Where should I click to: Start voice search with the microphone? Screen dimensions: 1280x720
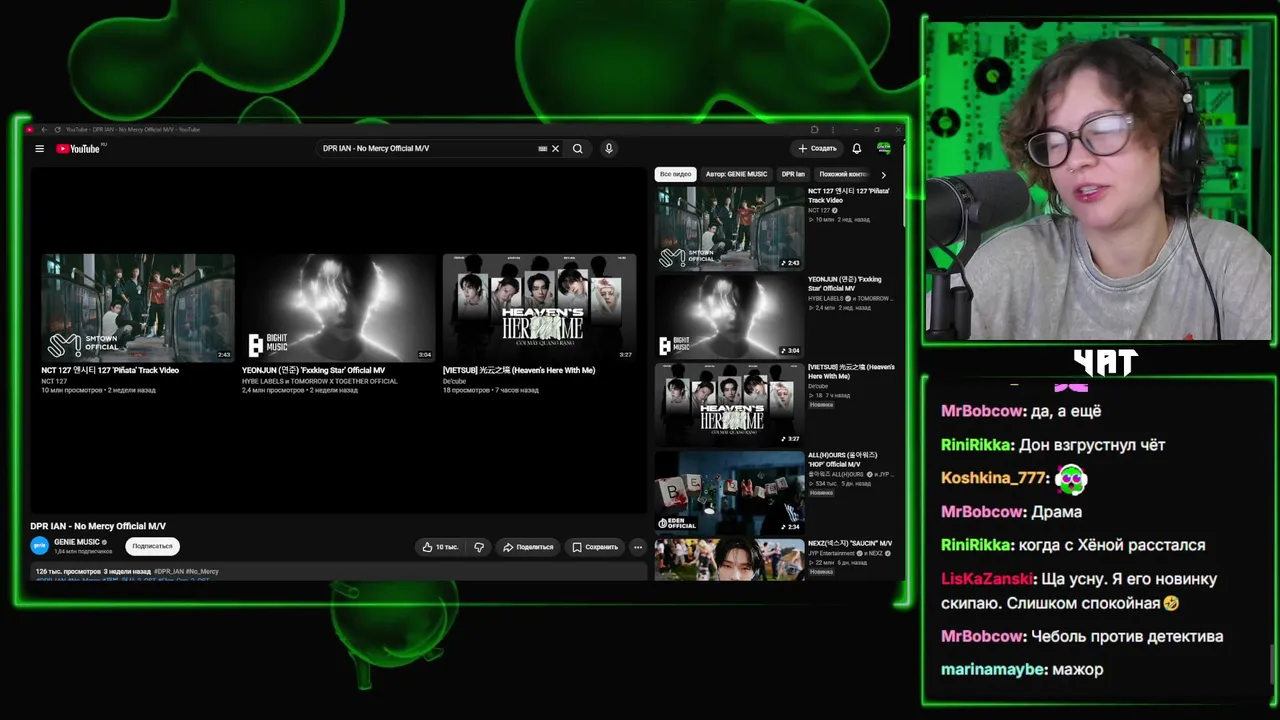[x=608, y=149]
